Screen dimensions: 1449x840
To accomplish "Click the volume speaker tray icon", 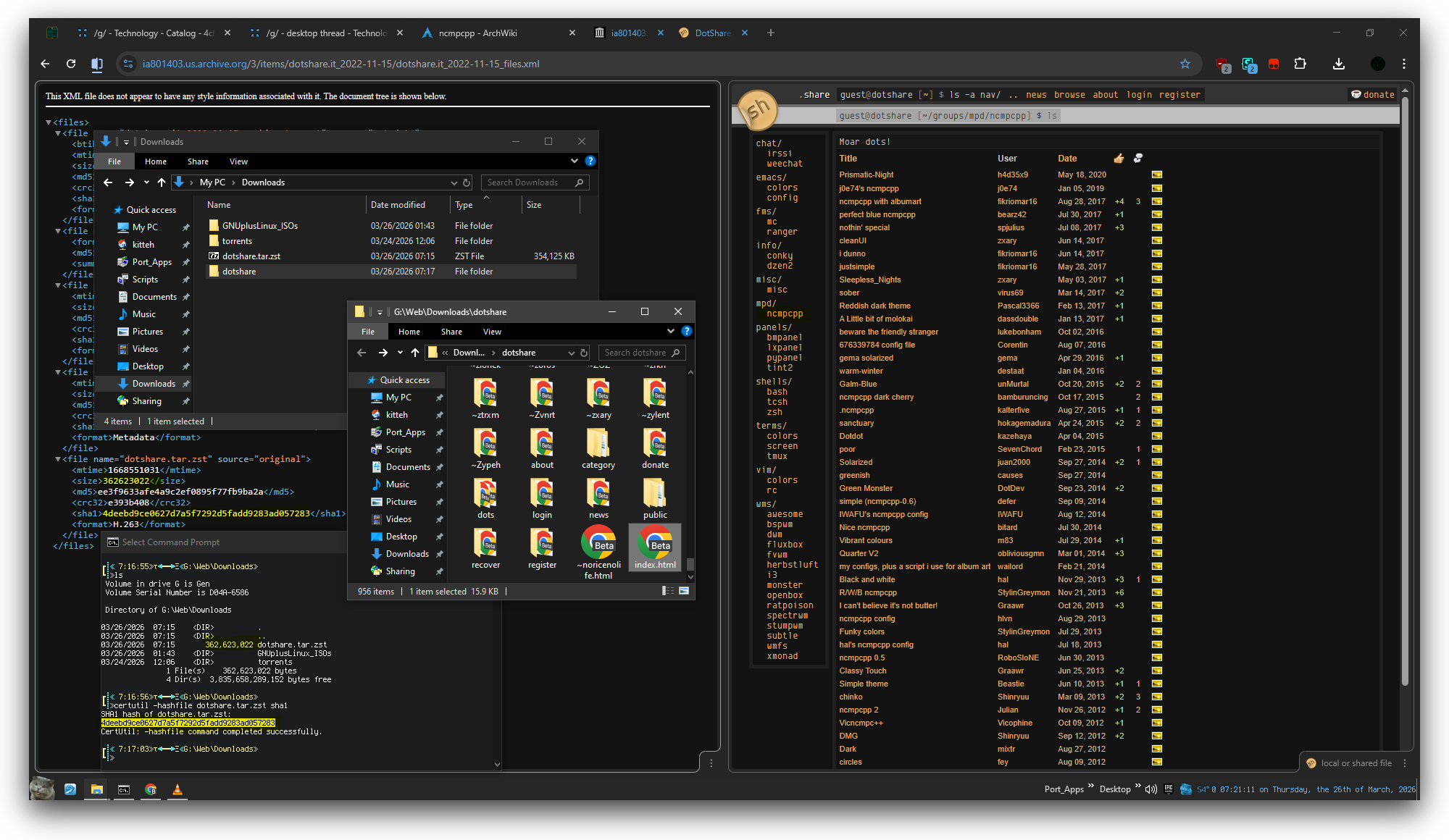I will 1151,789.
